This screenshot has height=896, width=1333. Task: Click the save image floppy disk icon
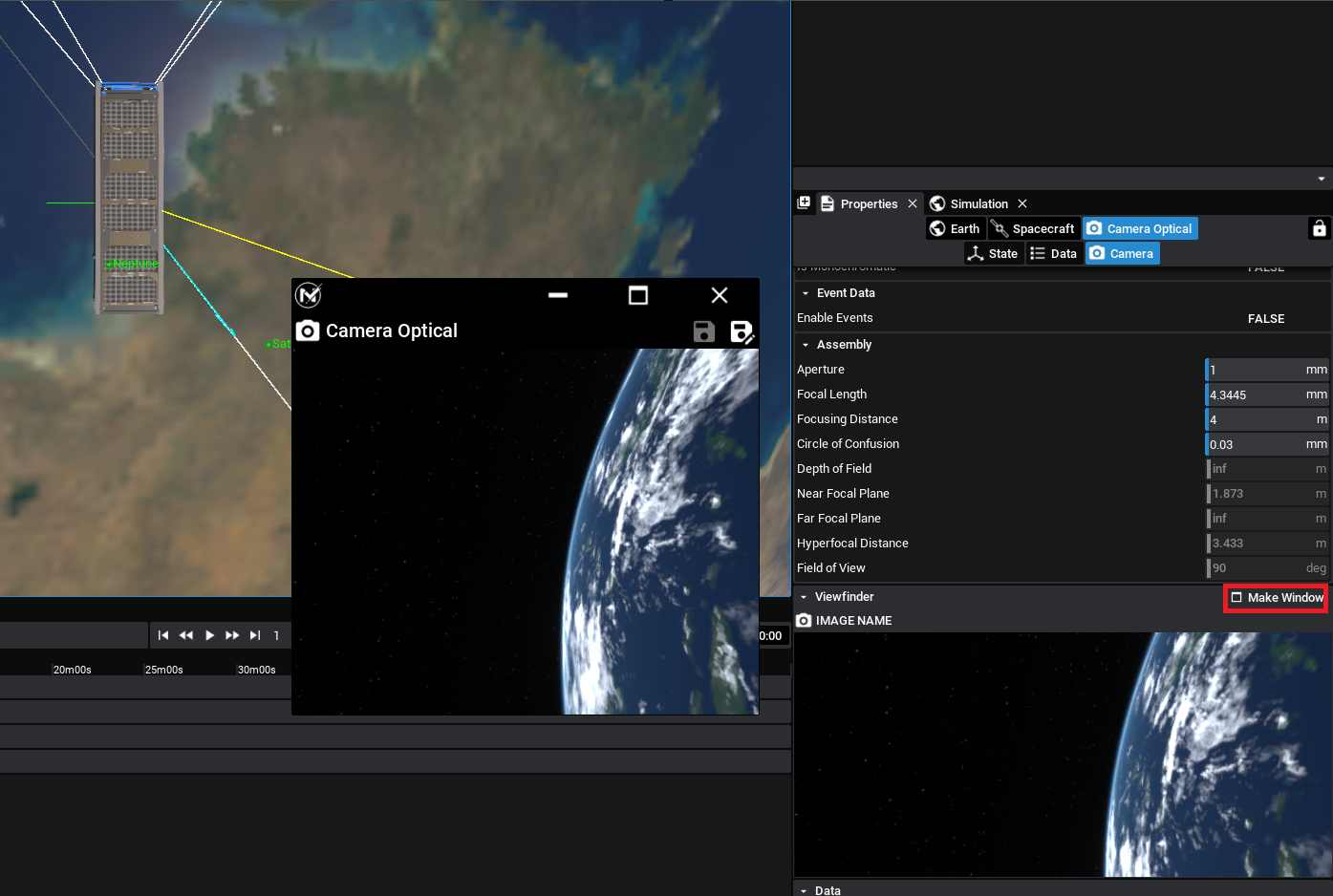pos(704,331)
